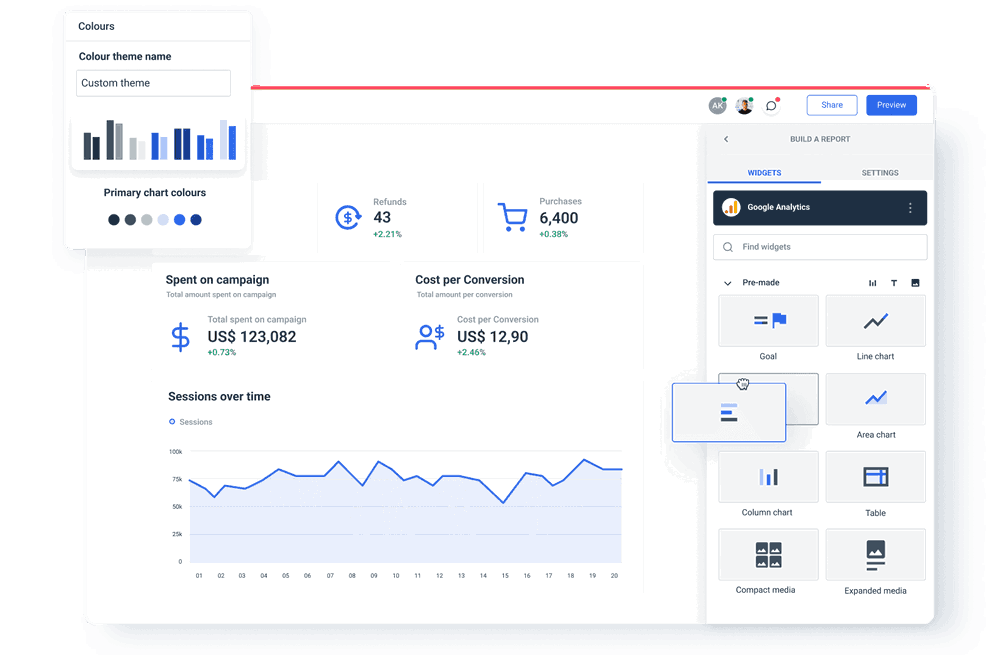Click the +2.21% refunds change
The width and height of the screenshot is (992, 655).
387,234
